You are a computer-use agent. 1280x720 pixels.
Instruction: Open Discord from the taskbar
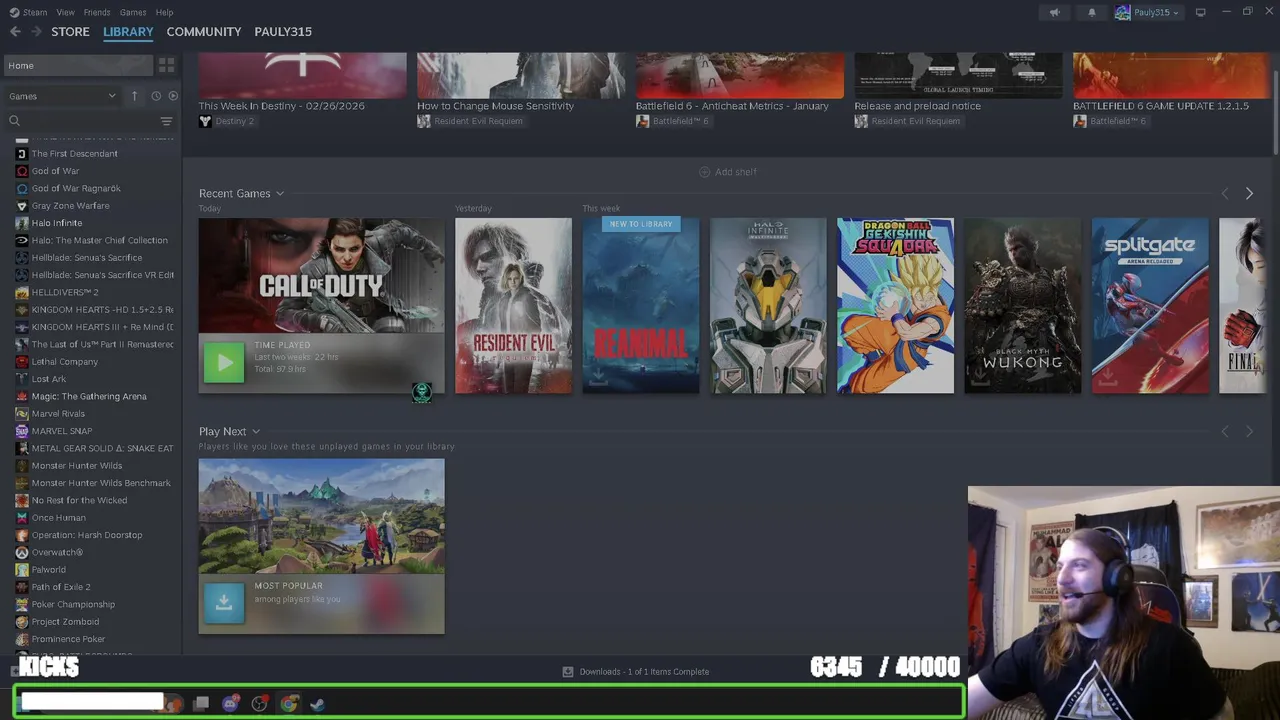(x=230, y=704)
